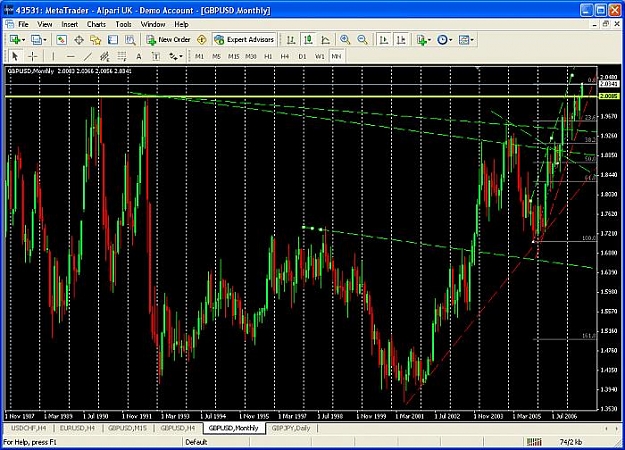Image resolution: width=625 pixels, height=450 pixels.
Task: Switch to the M5 timeframe
Action: click(216, 57)
